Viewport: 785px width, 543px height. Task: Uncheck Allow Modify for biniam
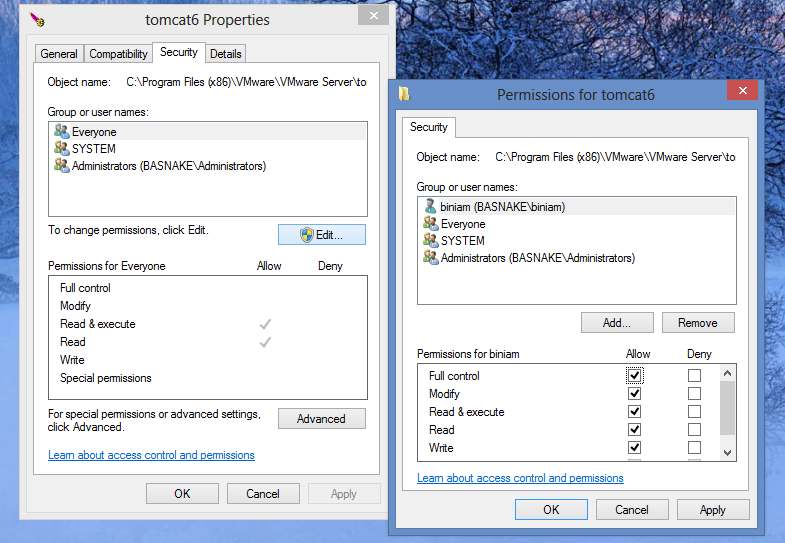(634, 393)
